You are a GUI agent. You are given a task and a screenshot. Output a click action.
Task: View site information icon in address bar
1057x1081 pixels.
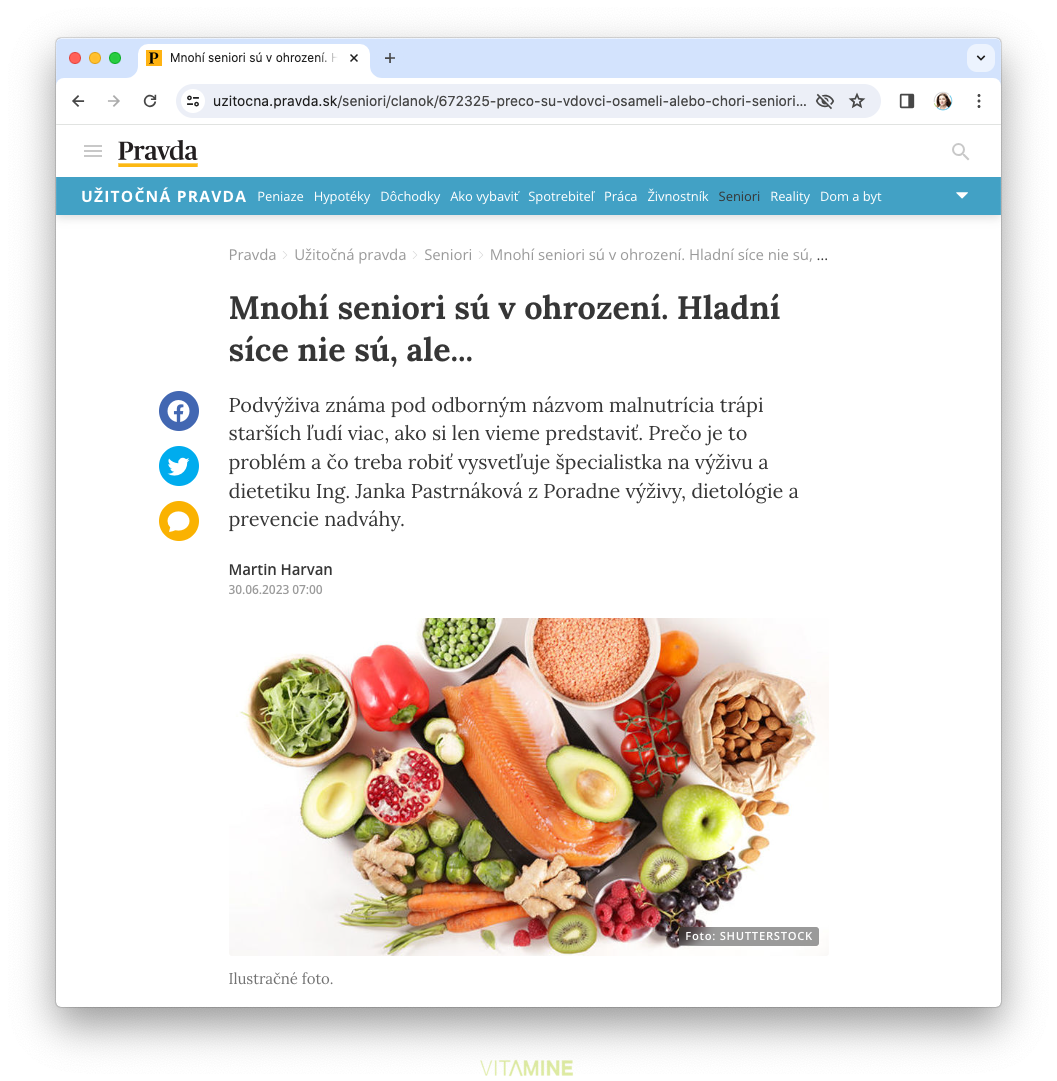point(194,101)
